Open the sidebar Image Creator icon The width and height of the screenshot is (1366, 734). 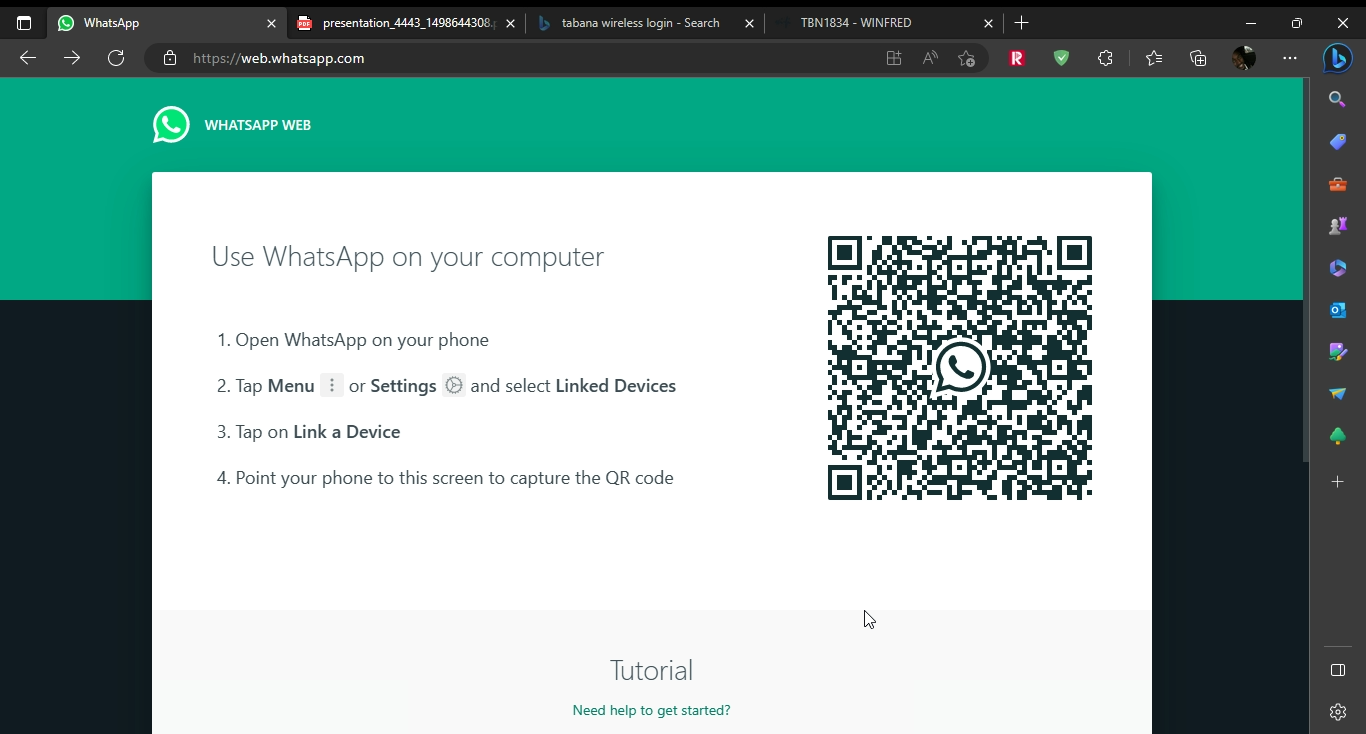[x=1338, y=352]
